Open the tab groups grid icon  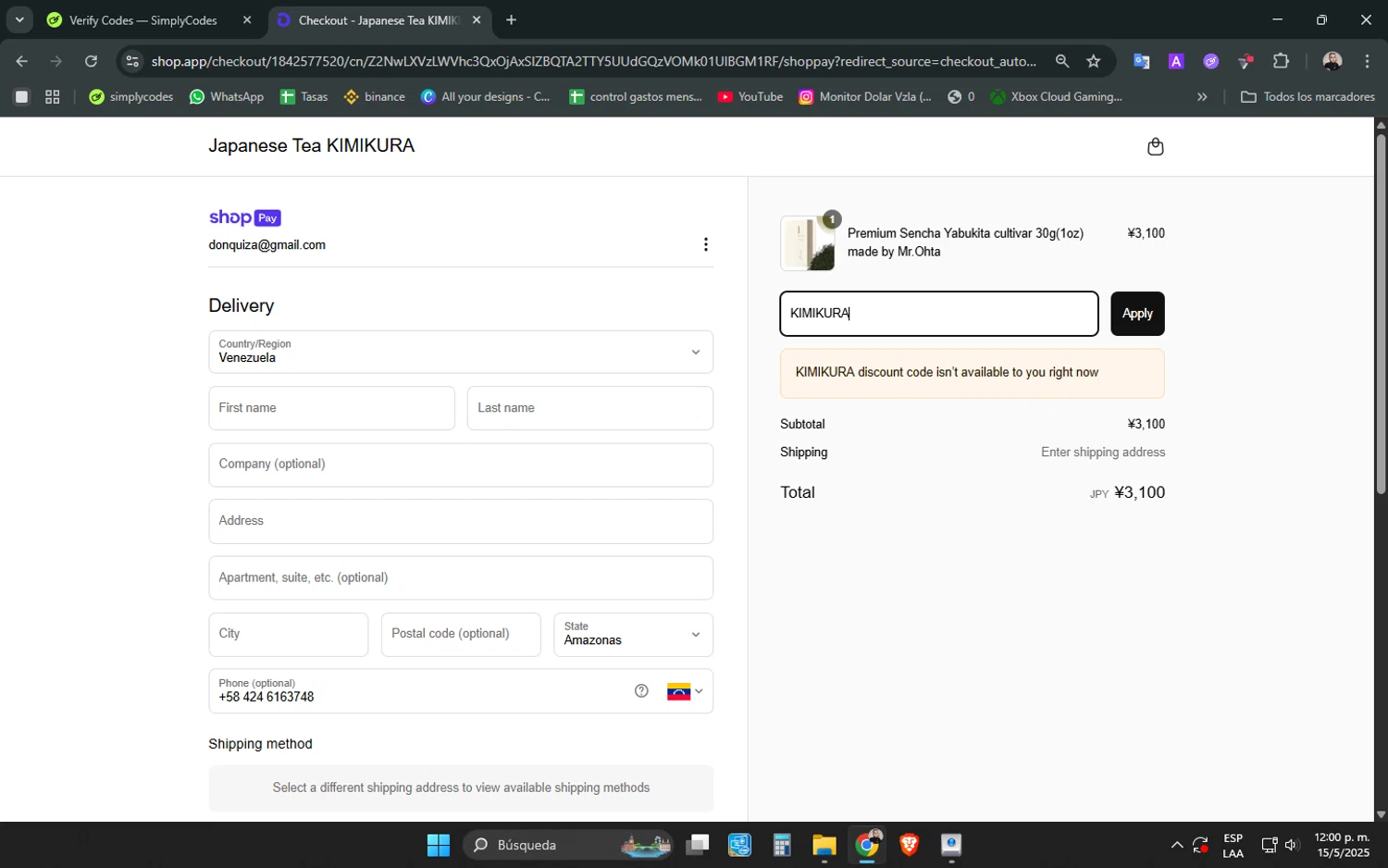click(x=53, y=96)
